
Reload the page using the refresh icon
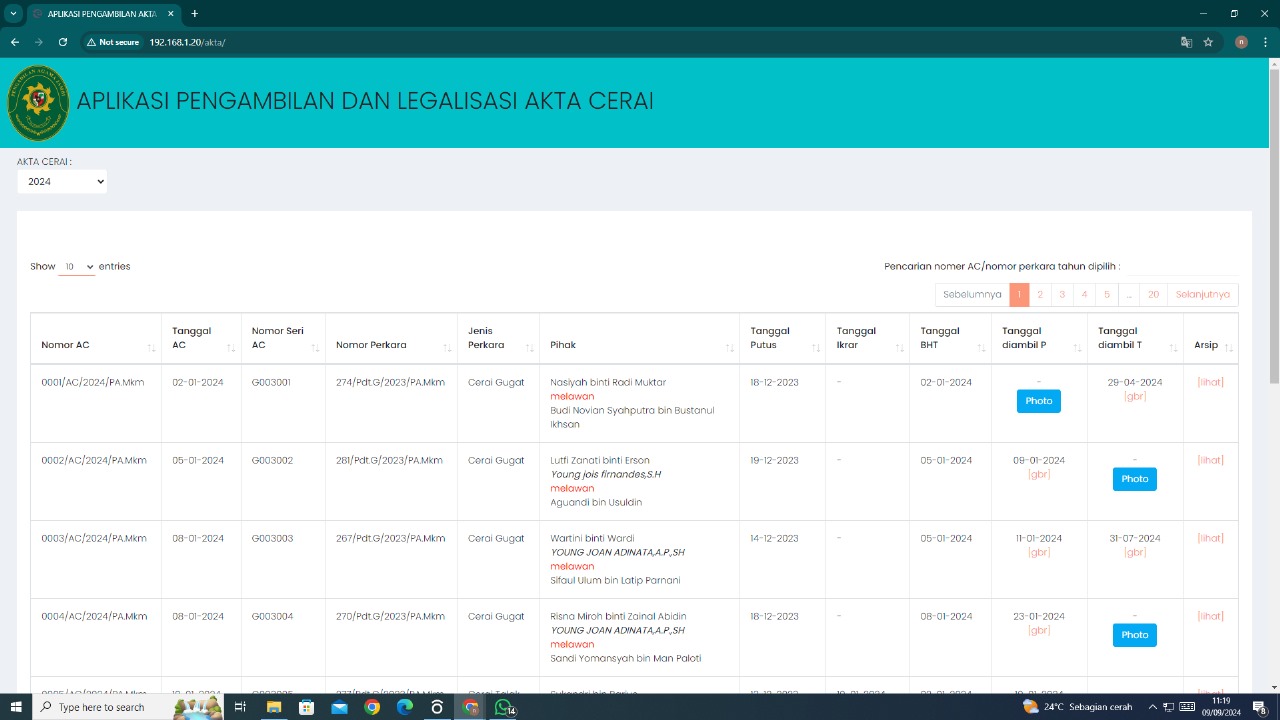pyautogui.click(x=63, y=42)
